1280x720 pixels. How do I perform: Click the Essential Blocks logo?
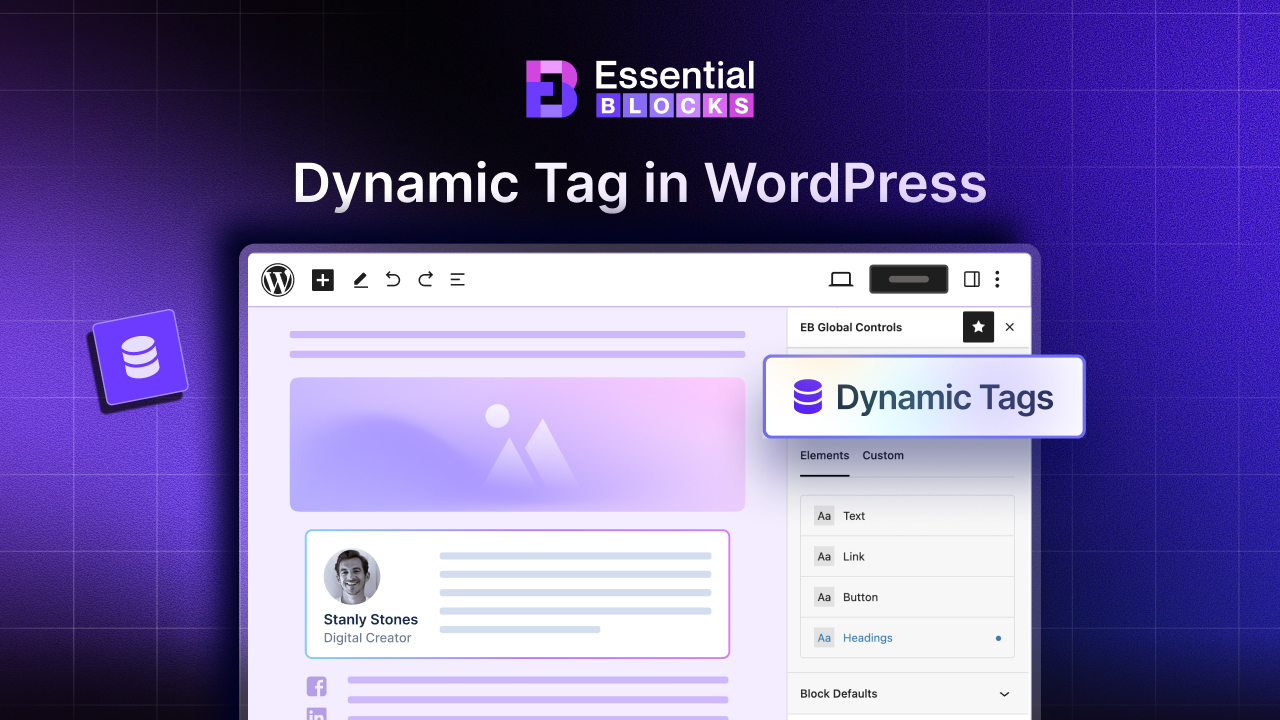click(640, 89)
